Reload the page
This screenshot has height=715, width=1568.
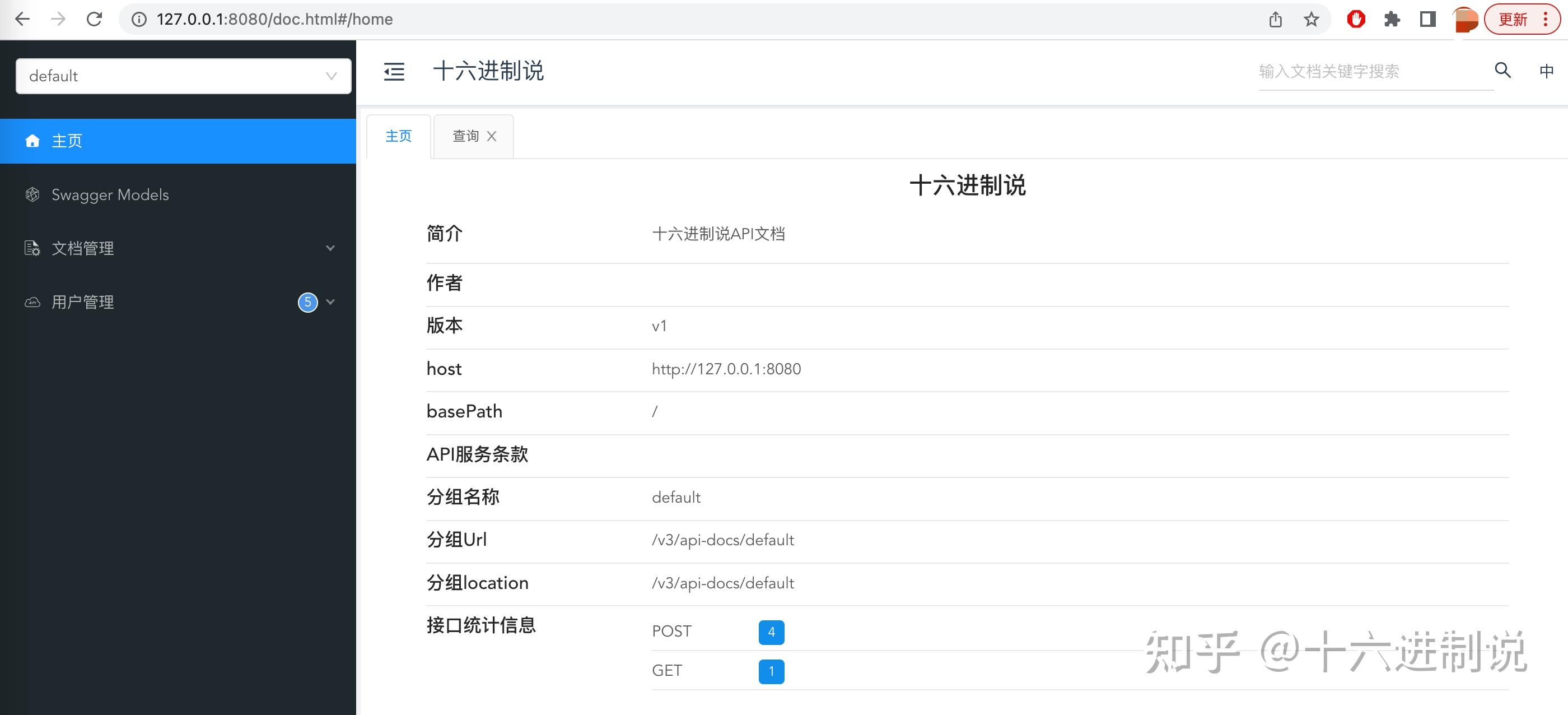click(94, 20)
